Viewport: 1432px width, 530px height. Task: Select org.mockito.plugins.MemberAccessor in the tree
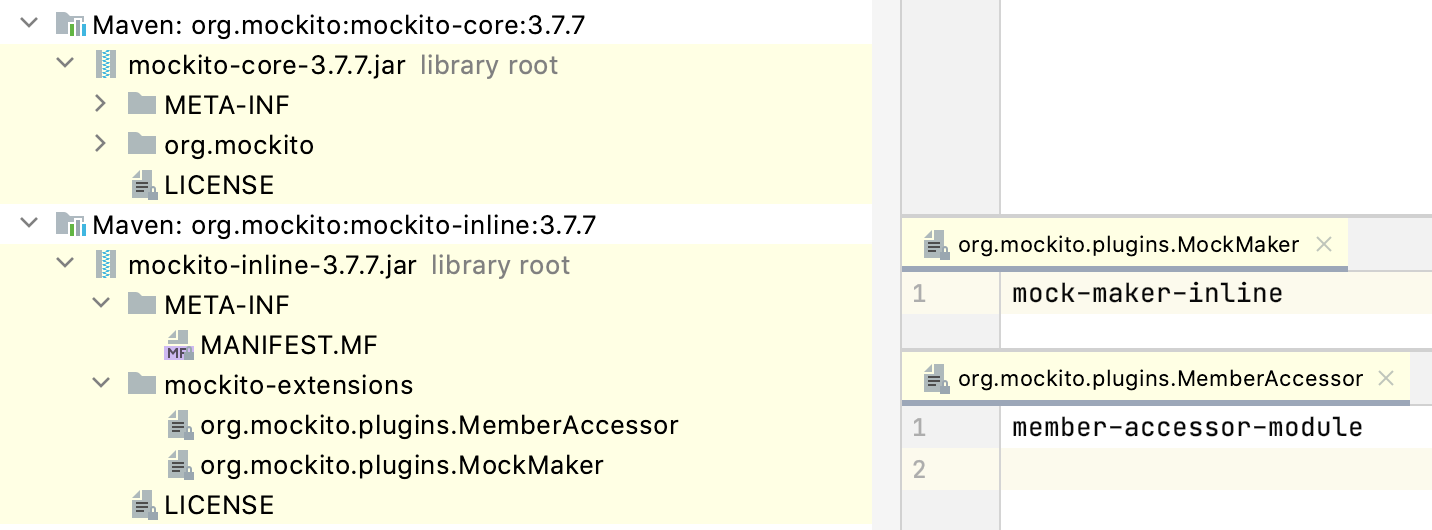439,425
